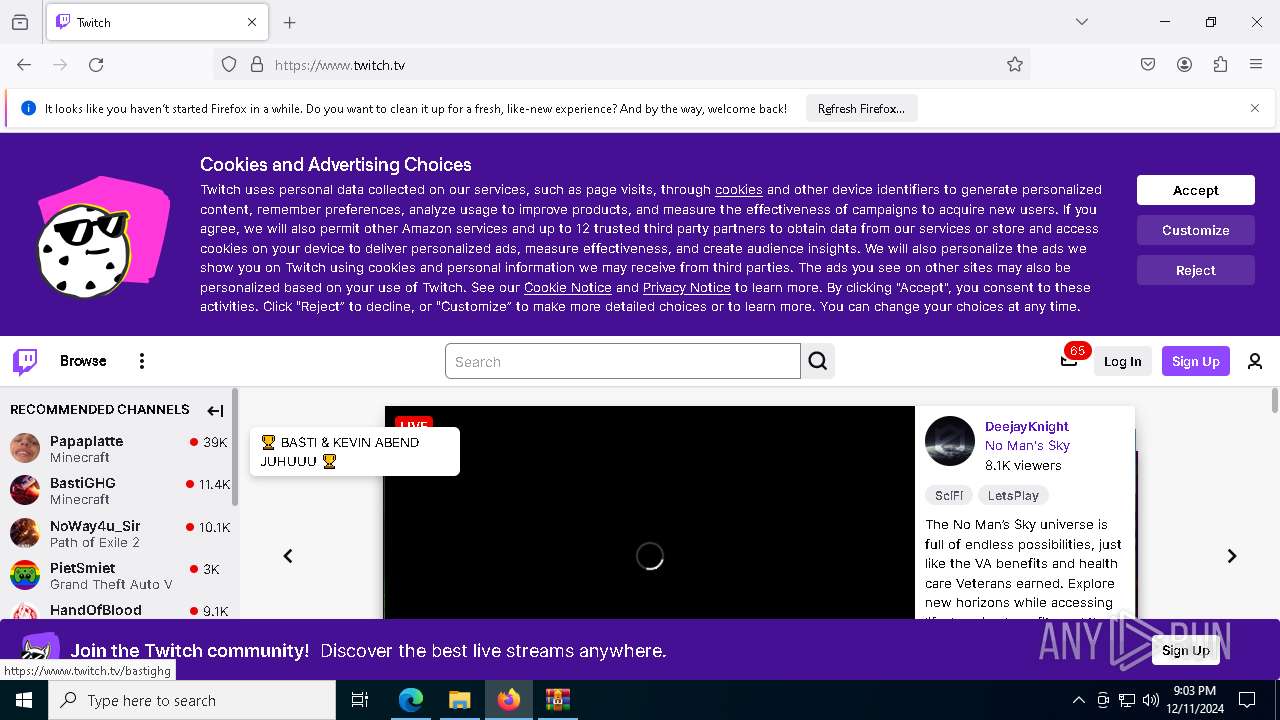Viewport: 1280px width, 720px height.
Task: Click the magnifier search button
Action: (x=818, y=361)
